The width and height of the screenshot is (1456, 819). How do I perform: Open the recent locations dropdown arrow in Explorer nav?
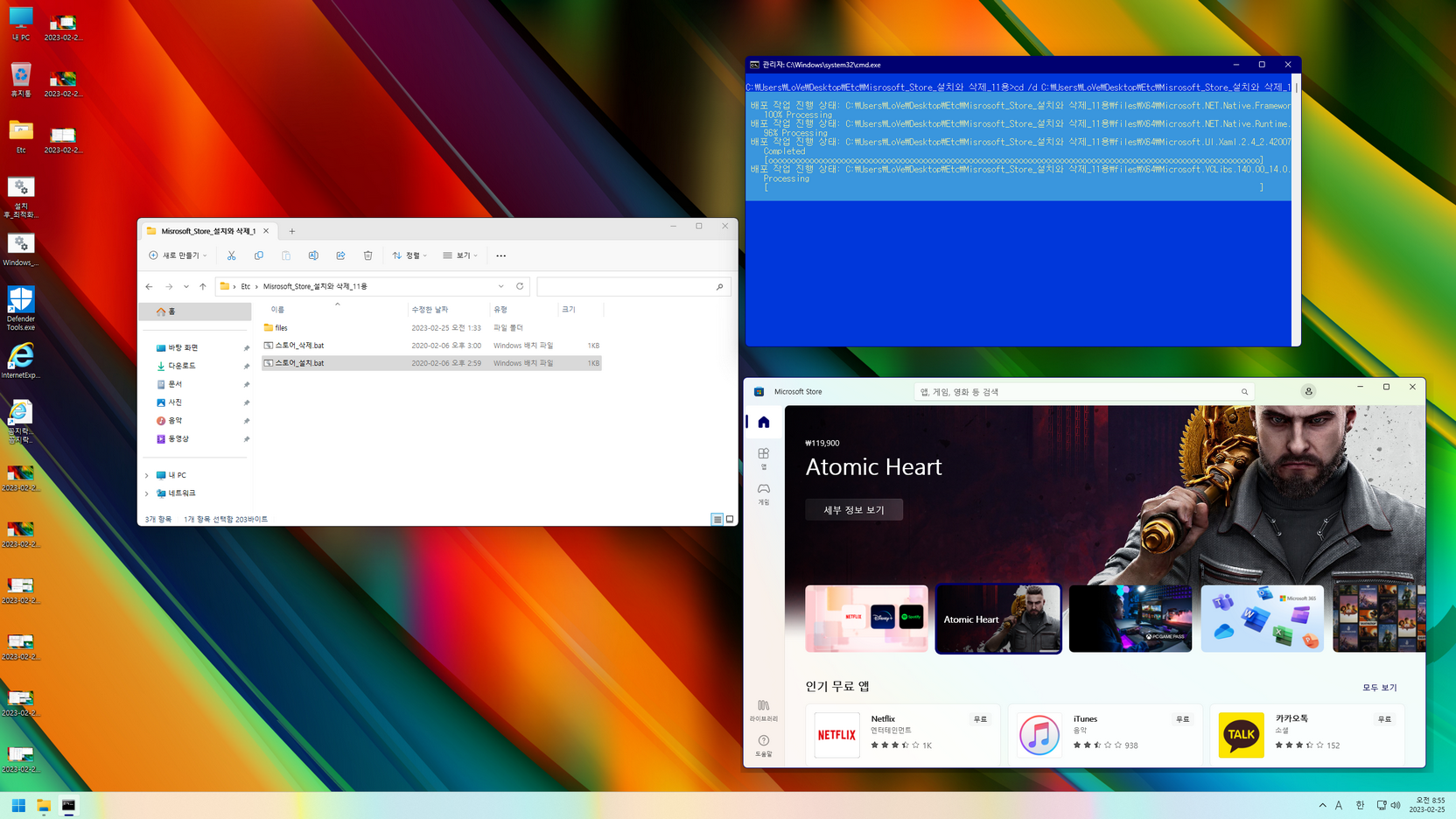pyautogui.click(x=186, y=286)
